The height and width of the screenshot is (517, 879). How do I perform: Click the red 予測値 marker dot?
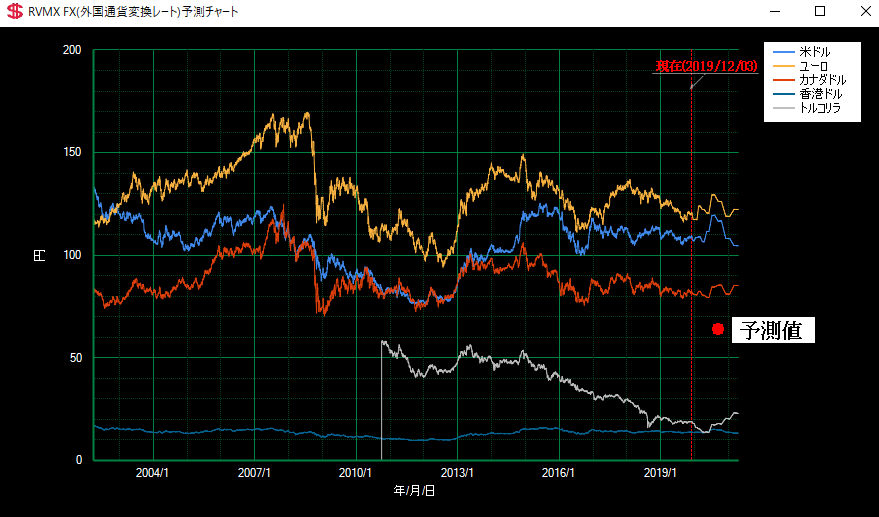coord(717,330)
